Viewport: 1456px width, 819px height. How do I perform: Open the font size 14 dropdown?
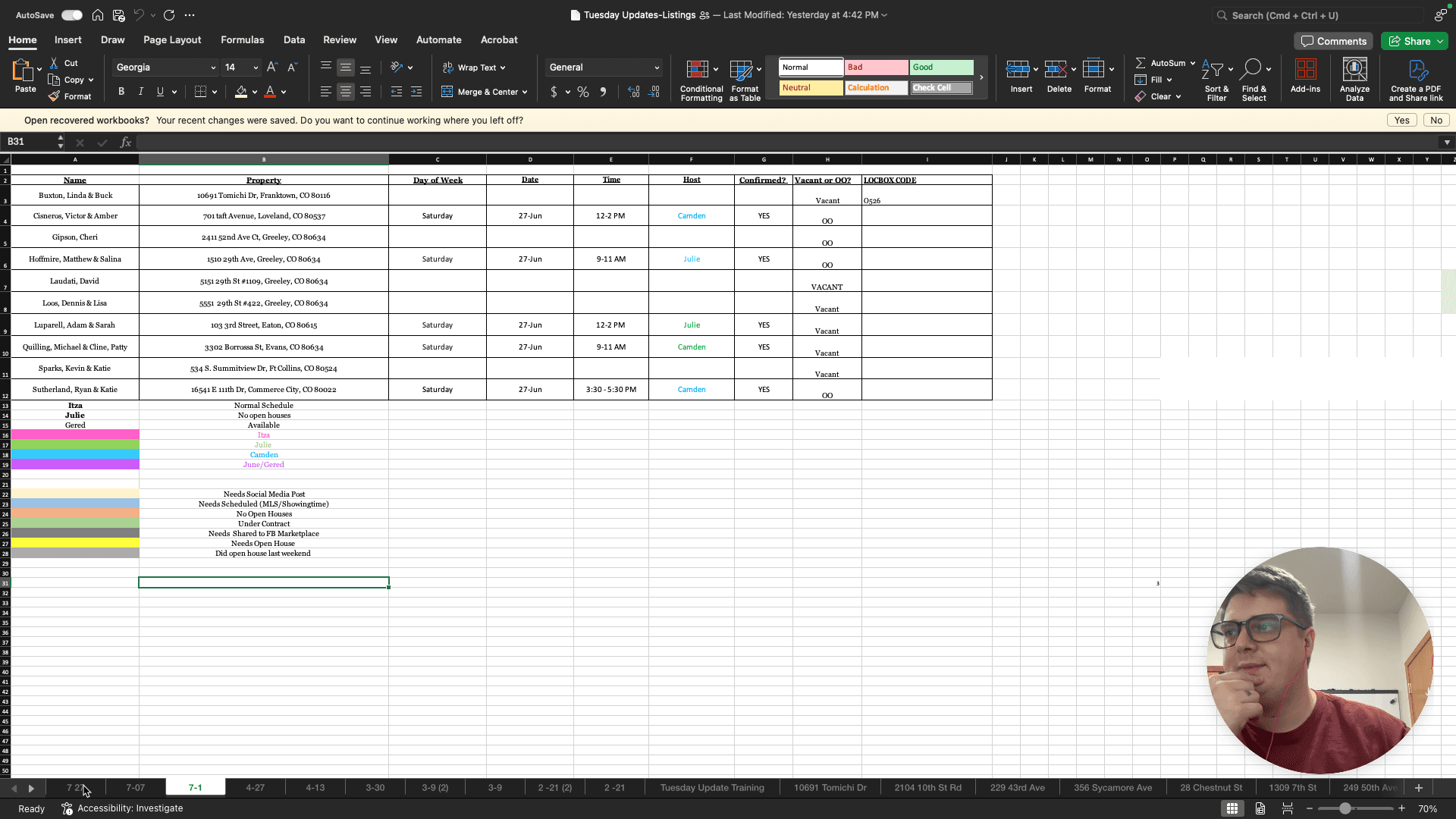[256, 67]
